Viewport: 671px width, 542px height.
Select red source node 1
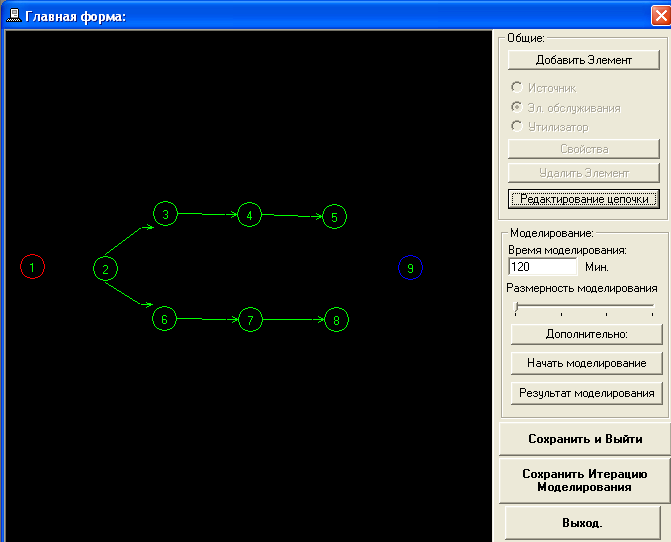(33, 267)
